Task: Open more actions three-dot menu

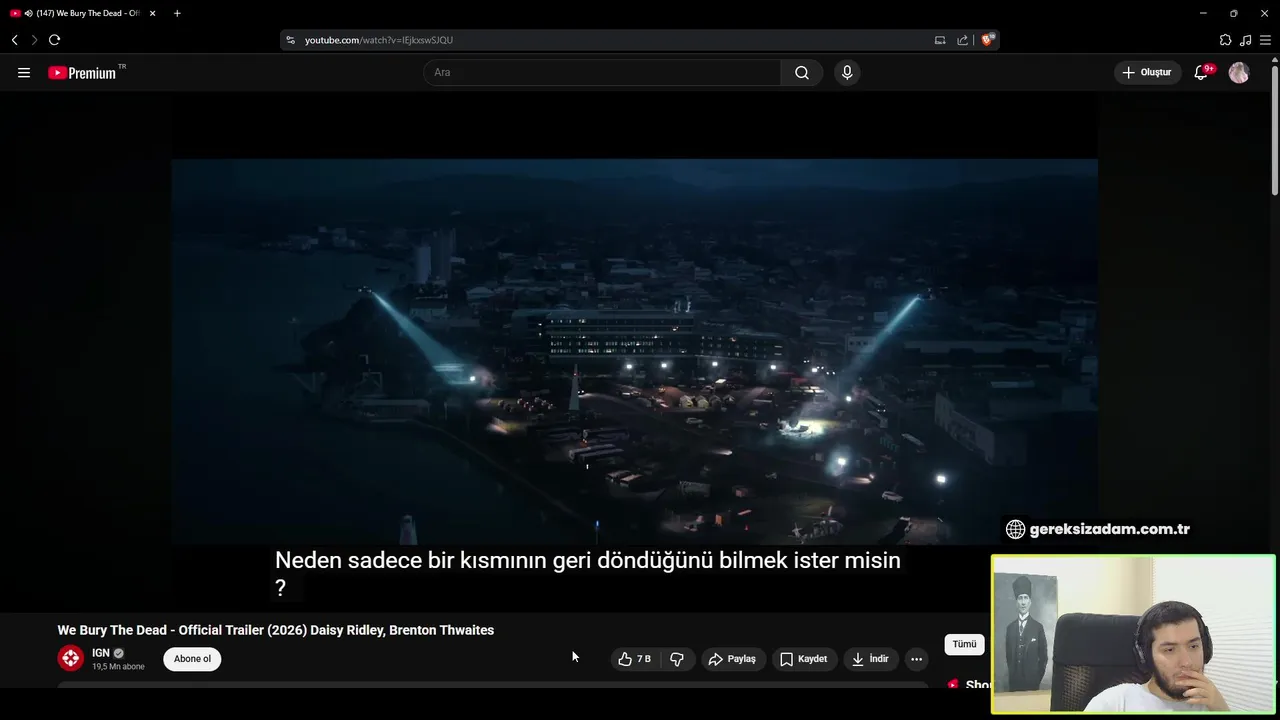Action: 916,659
